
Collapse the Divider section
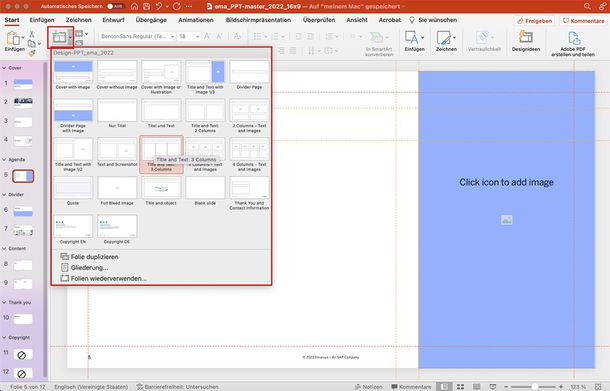click(x=4, y=195)
